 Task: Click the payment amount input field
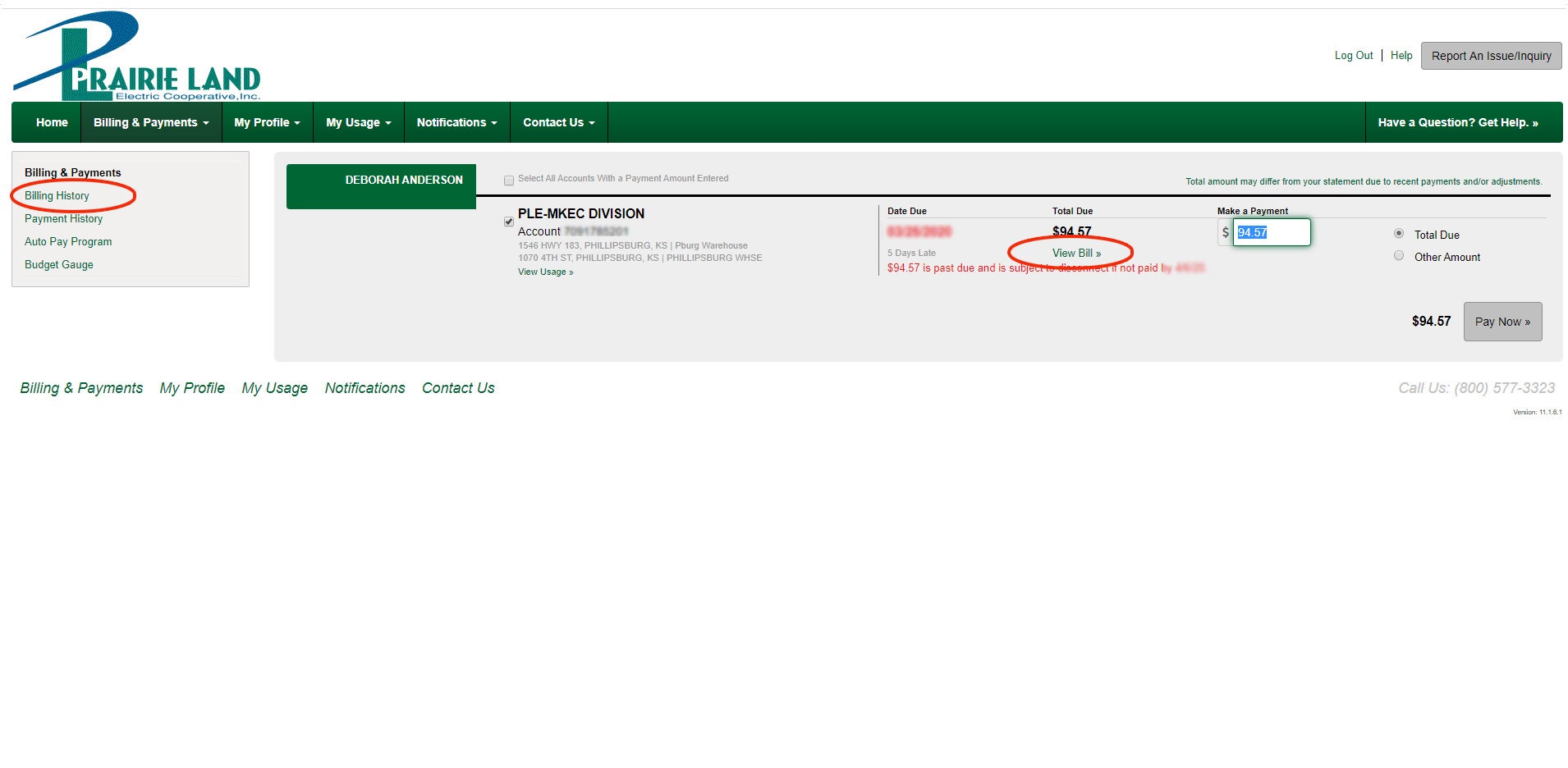click(1271, 232)
